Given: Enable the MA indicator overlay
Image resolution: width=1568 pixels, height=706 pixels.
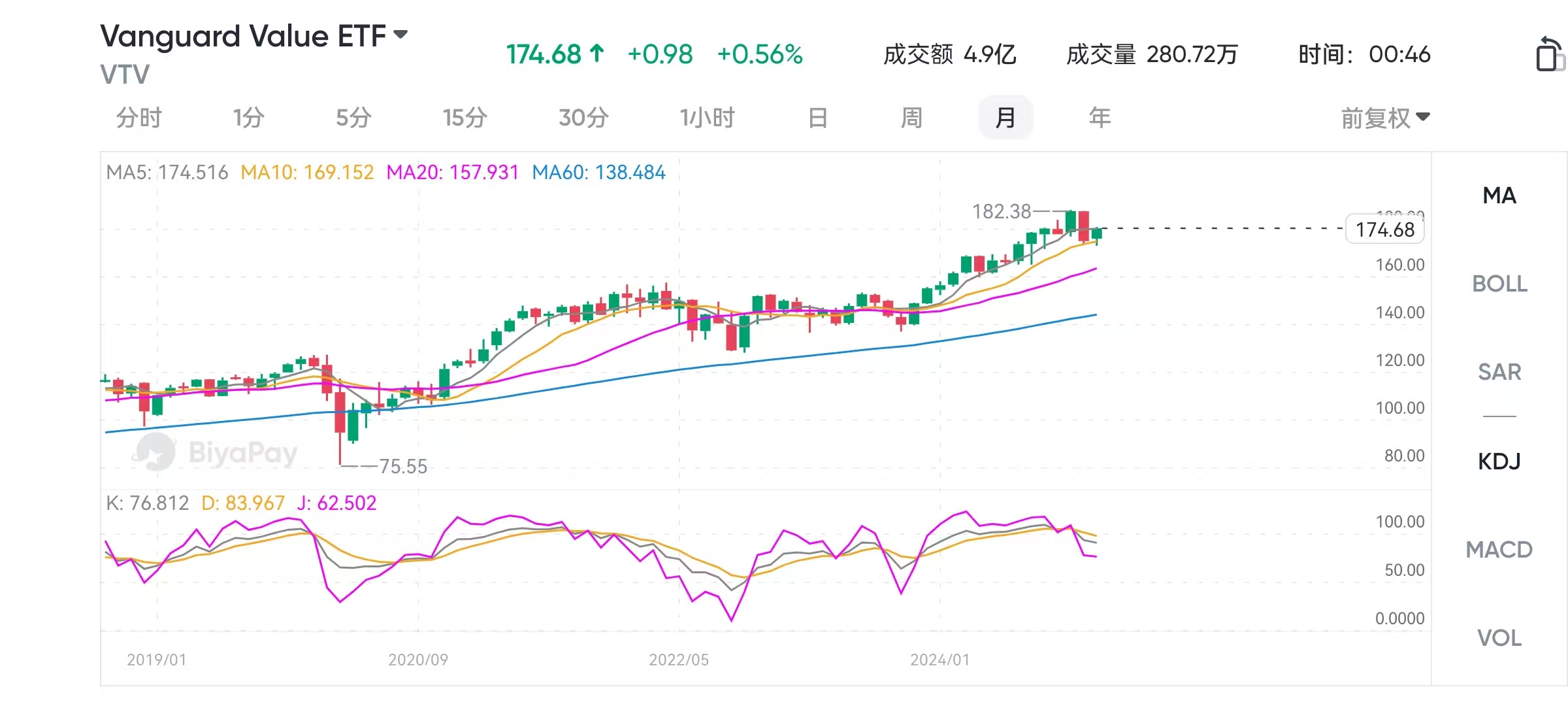Looking at the screenshot, I should pos(1499,195).
